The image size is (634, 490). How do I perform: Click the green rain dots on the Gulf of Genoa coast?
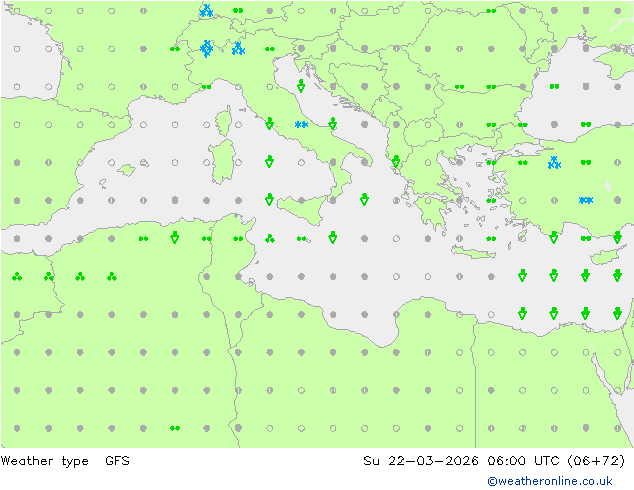coord(207,87)
